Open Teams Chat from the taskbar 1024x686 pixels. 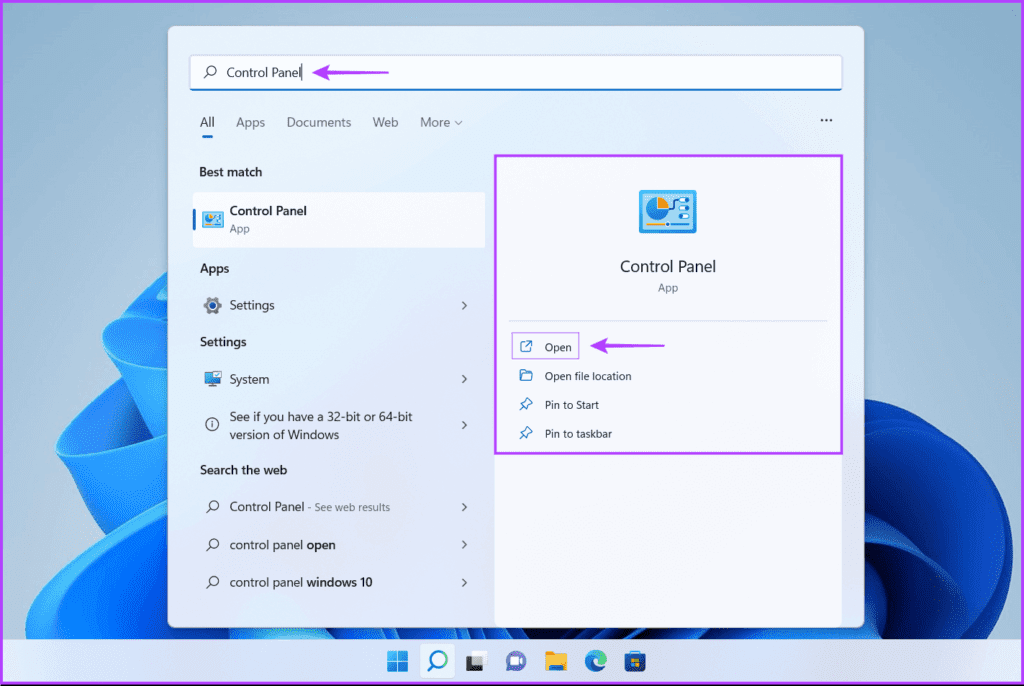(x=516, y=661)
